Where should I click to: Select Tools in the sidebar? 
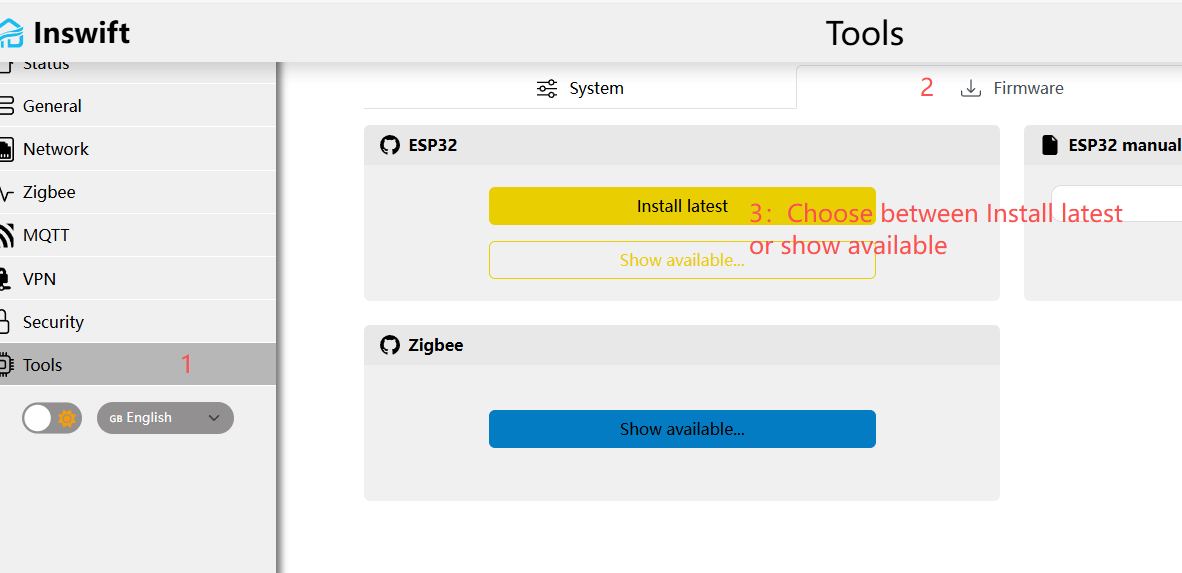(138, 365)
